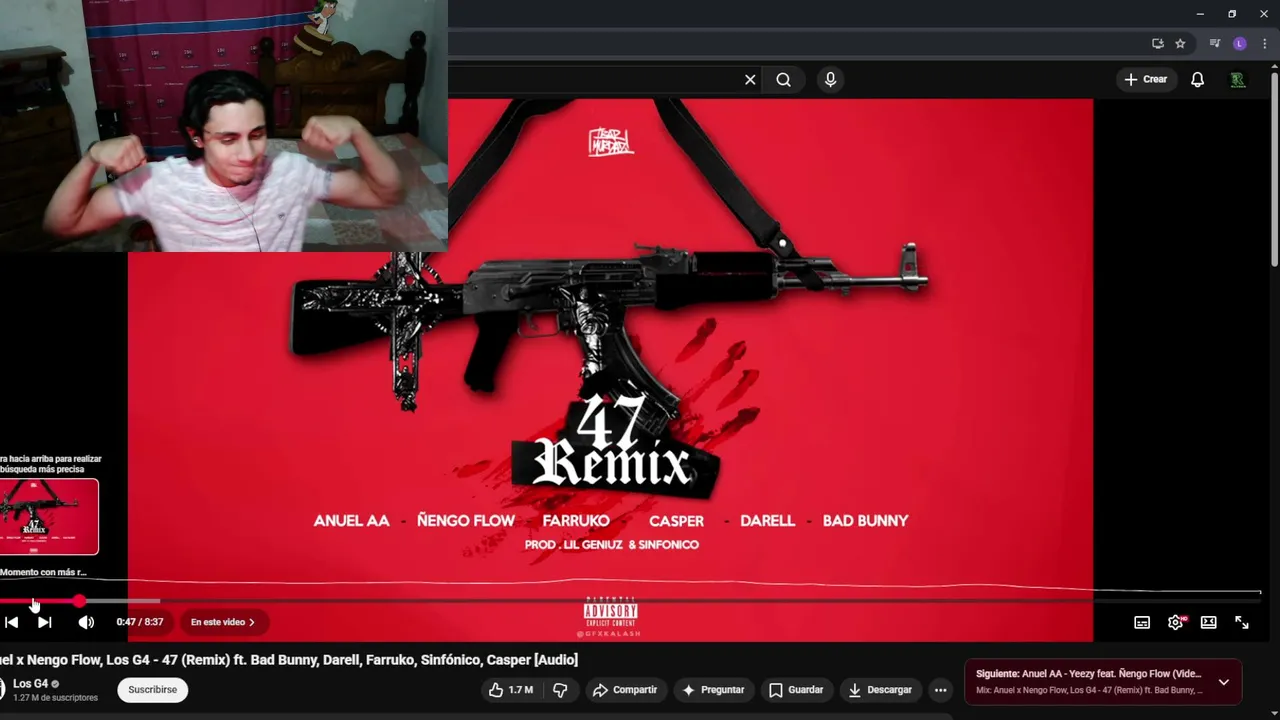The image size is (1280, 720).
Task: Open Chrome media controls icon
Action: pos(1215,44)
